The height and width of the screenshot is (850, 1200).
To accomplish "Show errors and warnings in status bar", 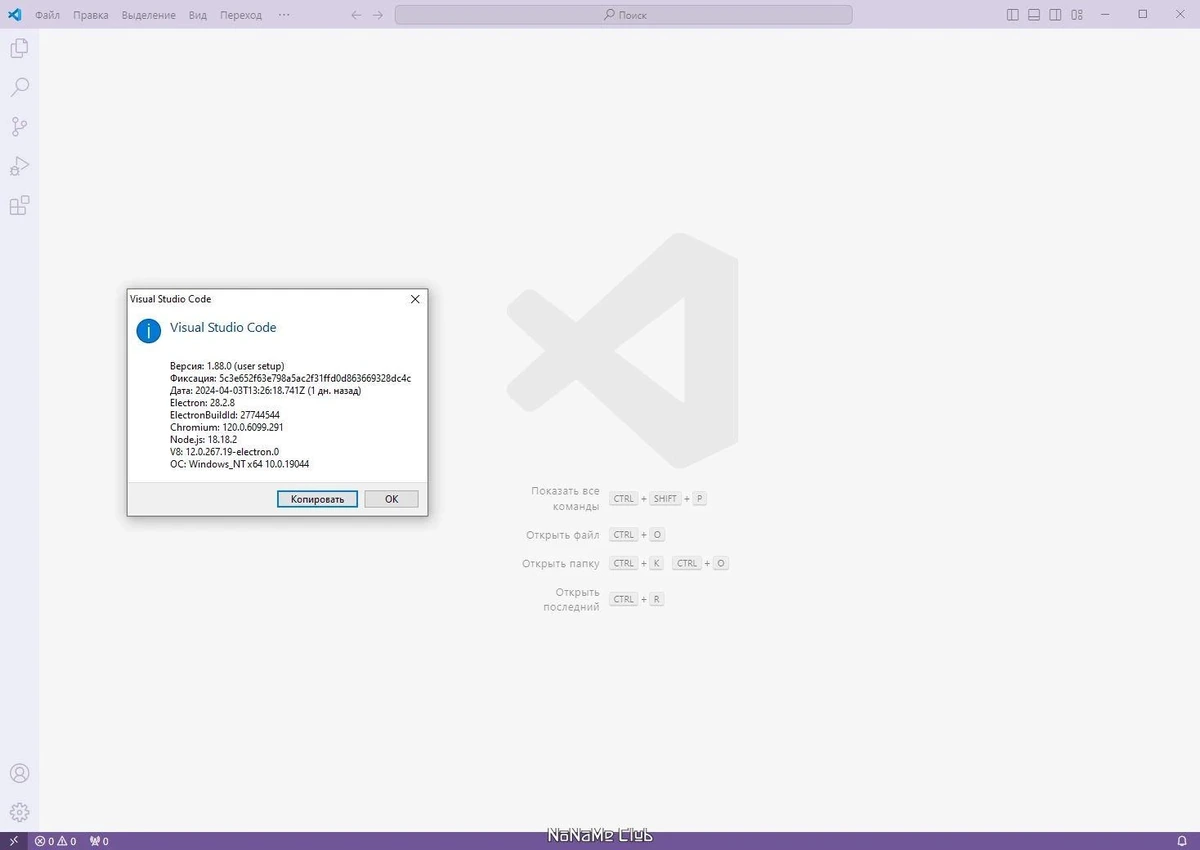I will point(56,841).
